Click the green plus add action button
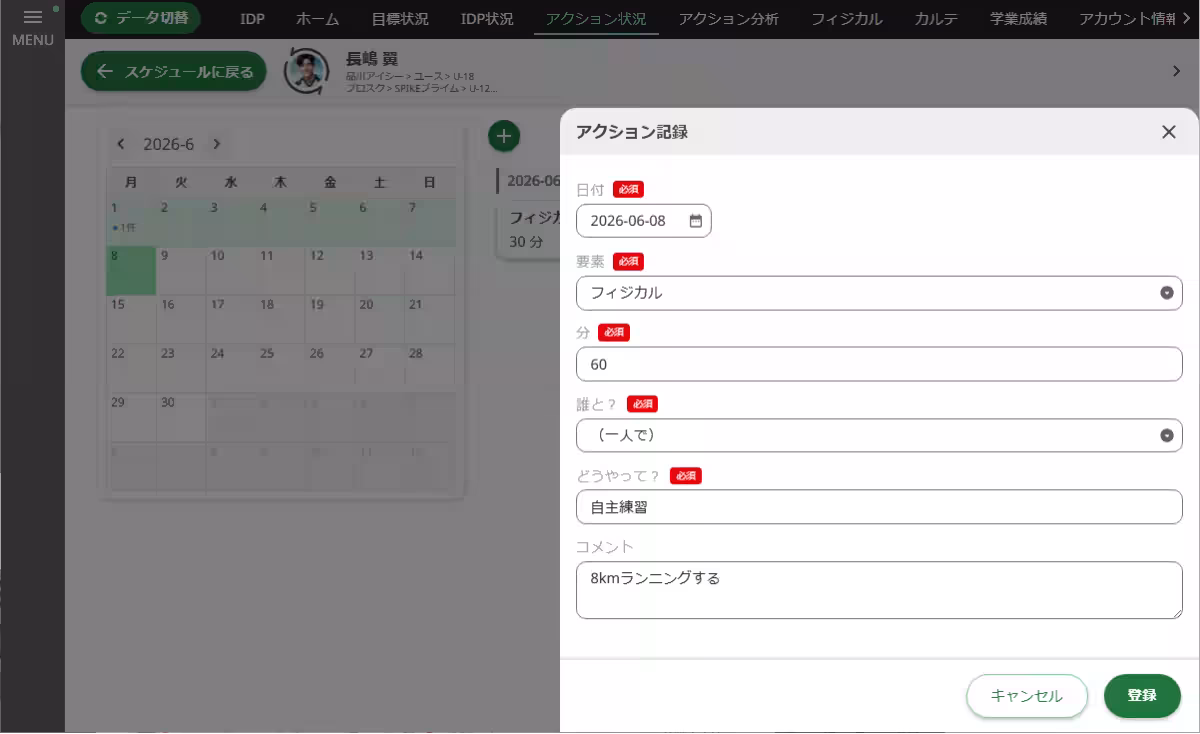This screenshot has height=734, width=1200. (x=504, y=136)
